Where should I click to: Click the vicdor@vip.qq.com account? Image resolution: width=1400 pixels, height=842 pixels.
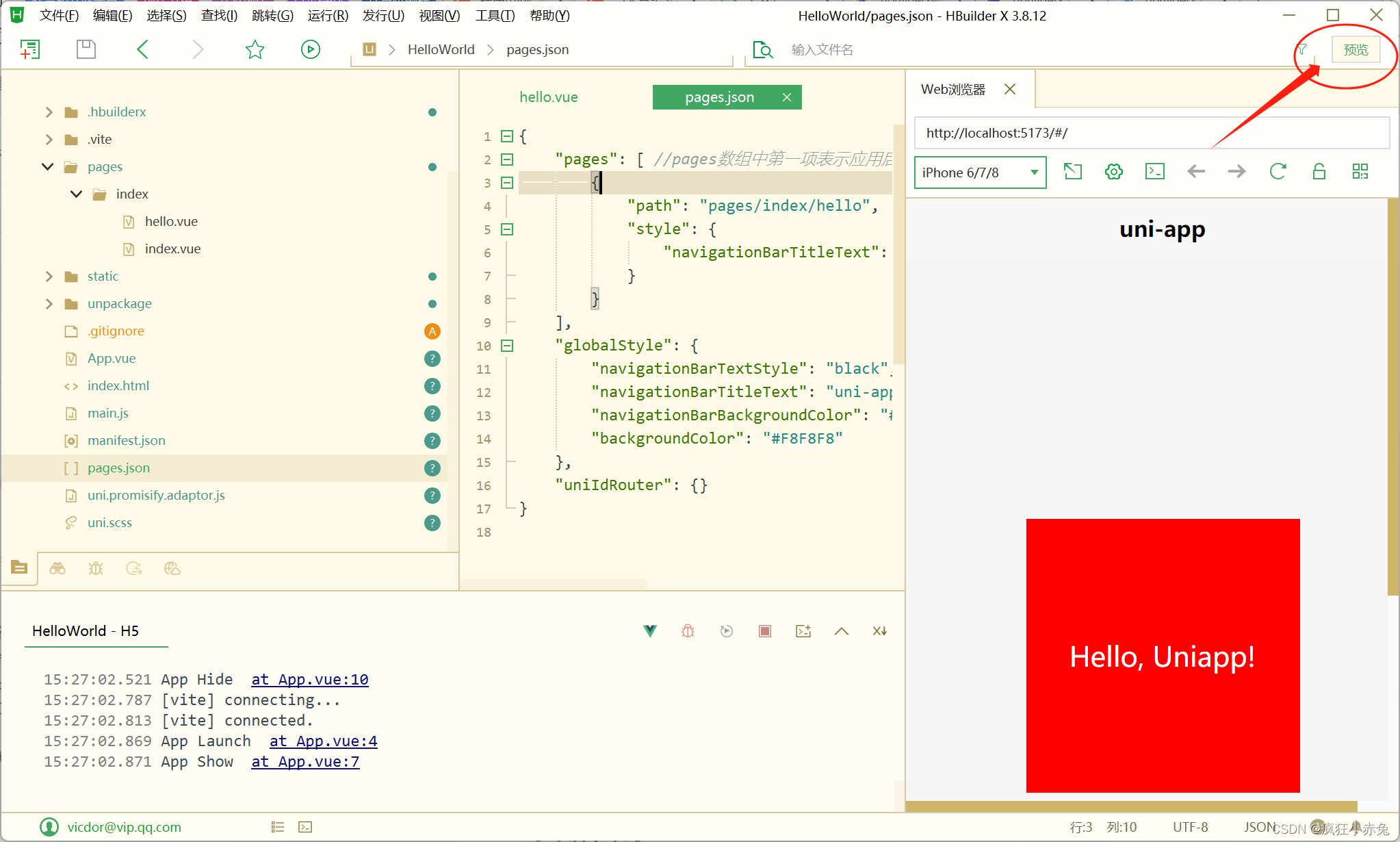coord(124,827)
